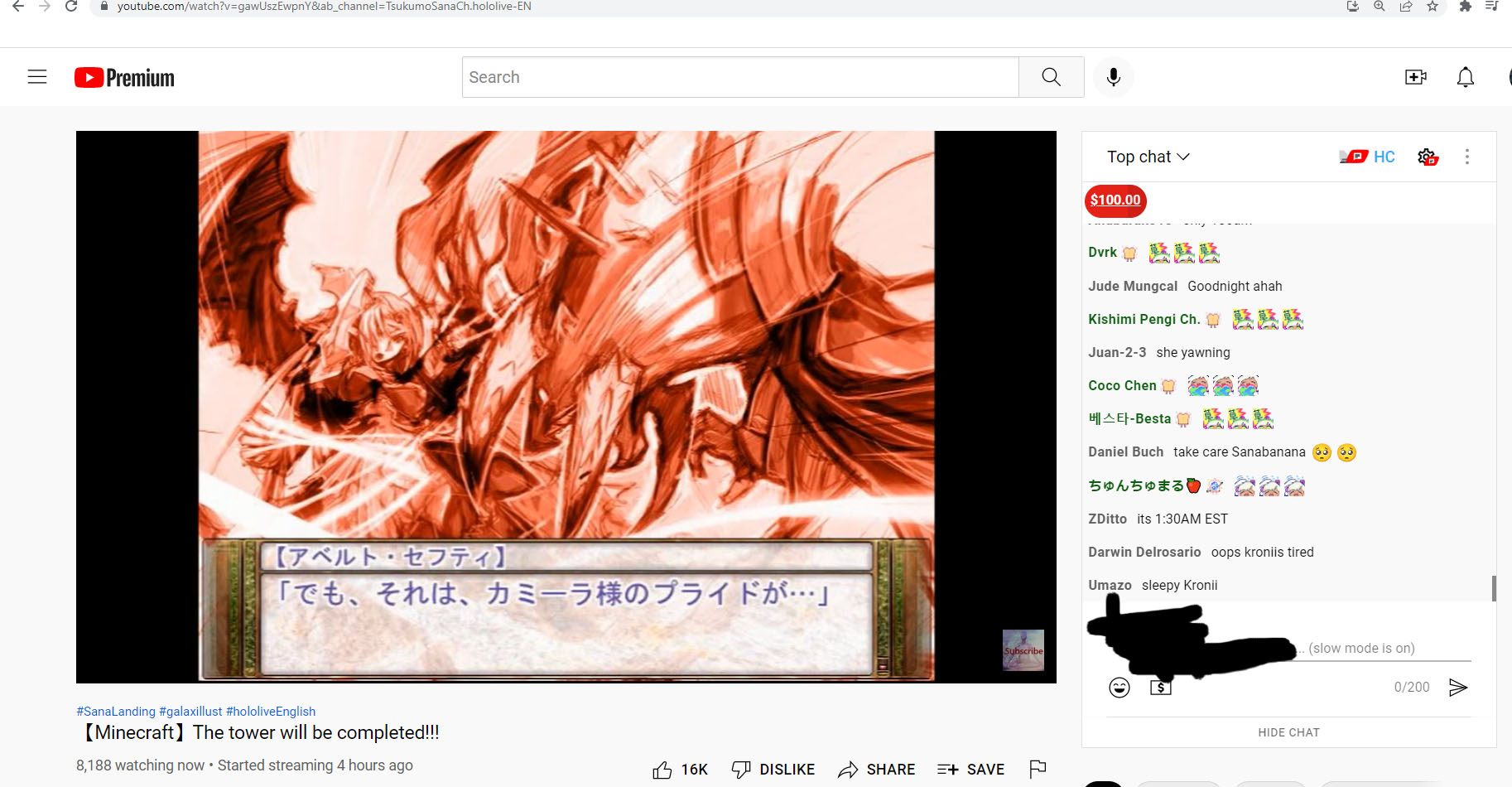1512x787 pixels.
Task: Focus the YouTube Search field
Action: (x=740, y=77)
